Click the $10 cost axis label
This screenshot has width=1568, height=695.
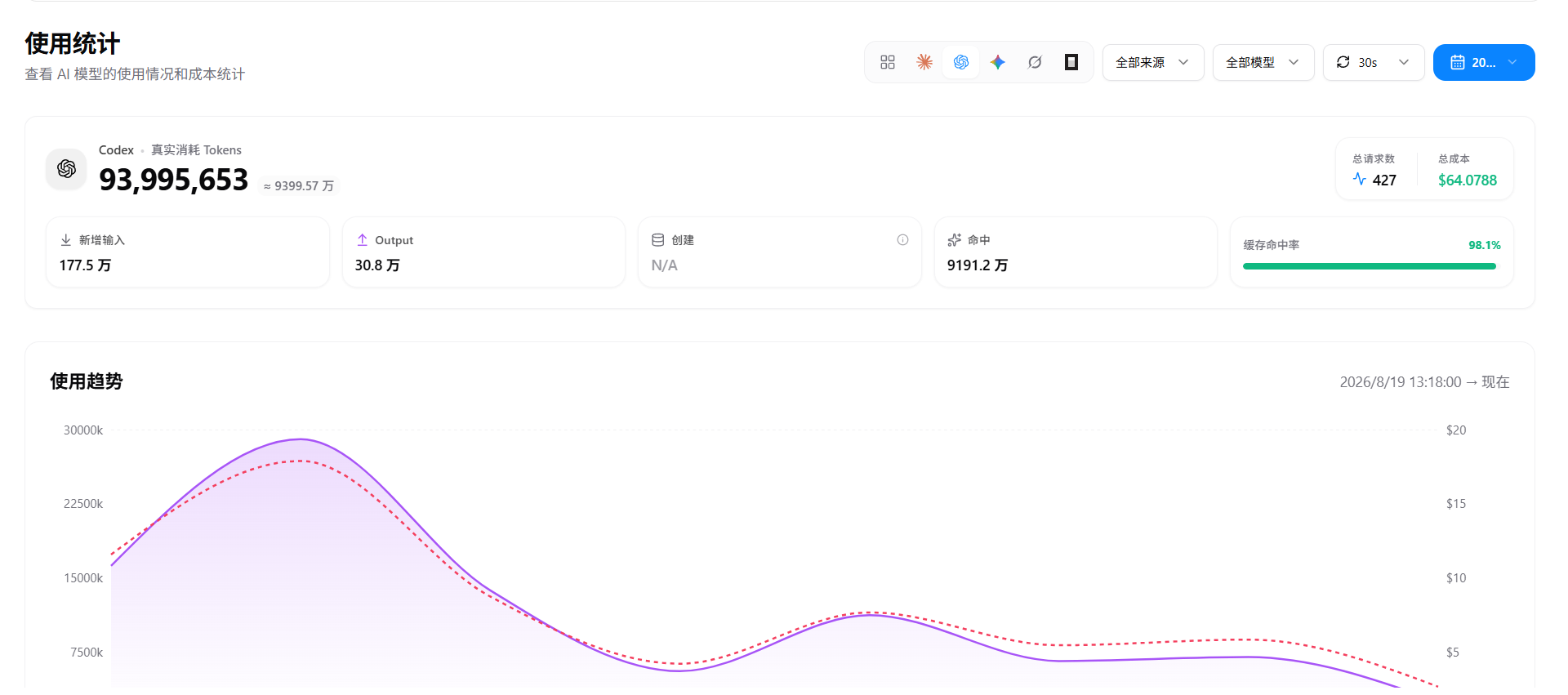(x=1456, y=578)
